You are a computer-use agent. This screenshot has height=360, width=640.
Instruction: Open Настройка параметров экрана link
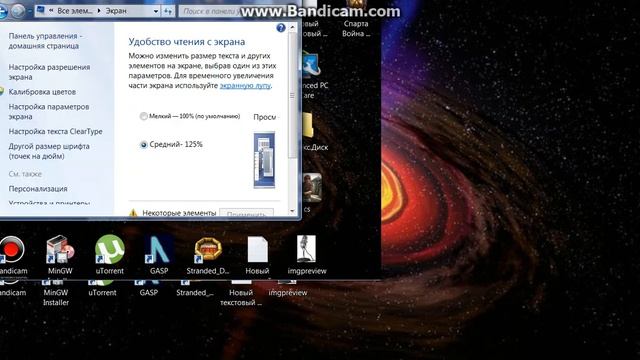point(49,111)
